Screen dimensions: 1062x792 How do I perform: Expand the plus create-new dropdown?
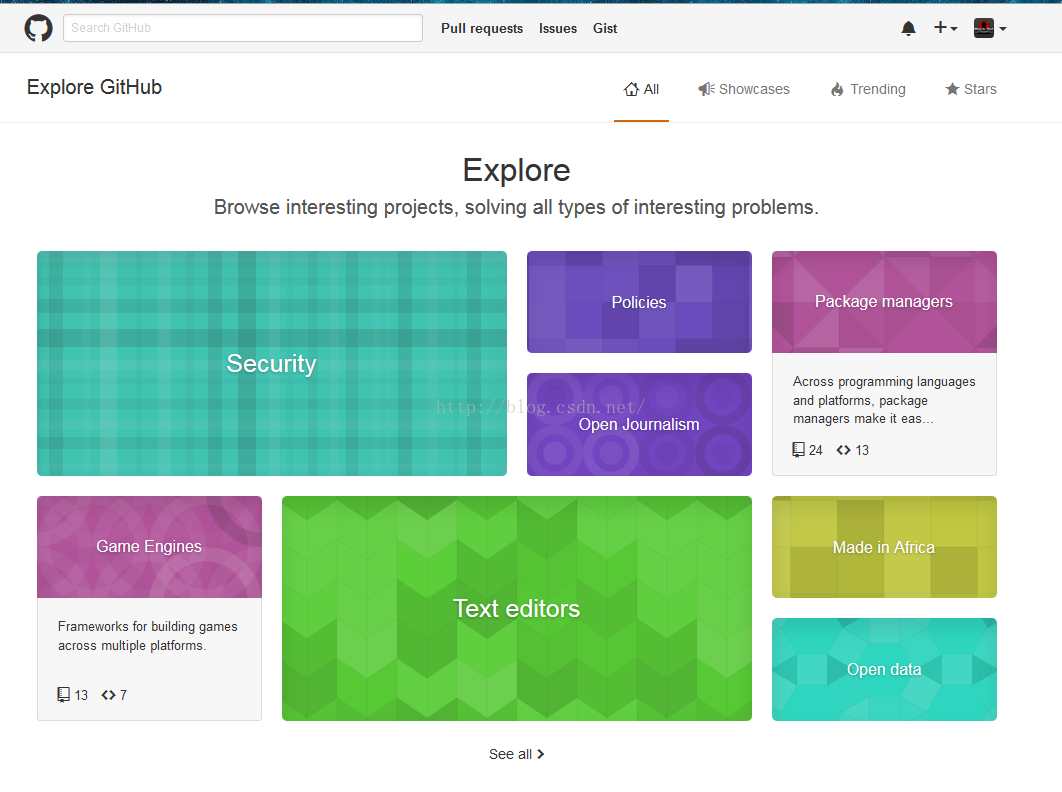click(945, 28)
